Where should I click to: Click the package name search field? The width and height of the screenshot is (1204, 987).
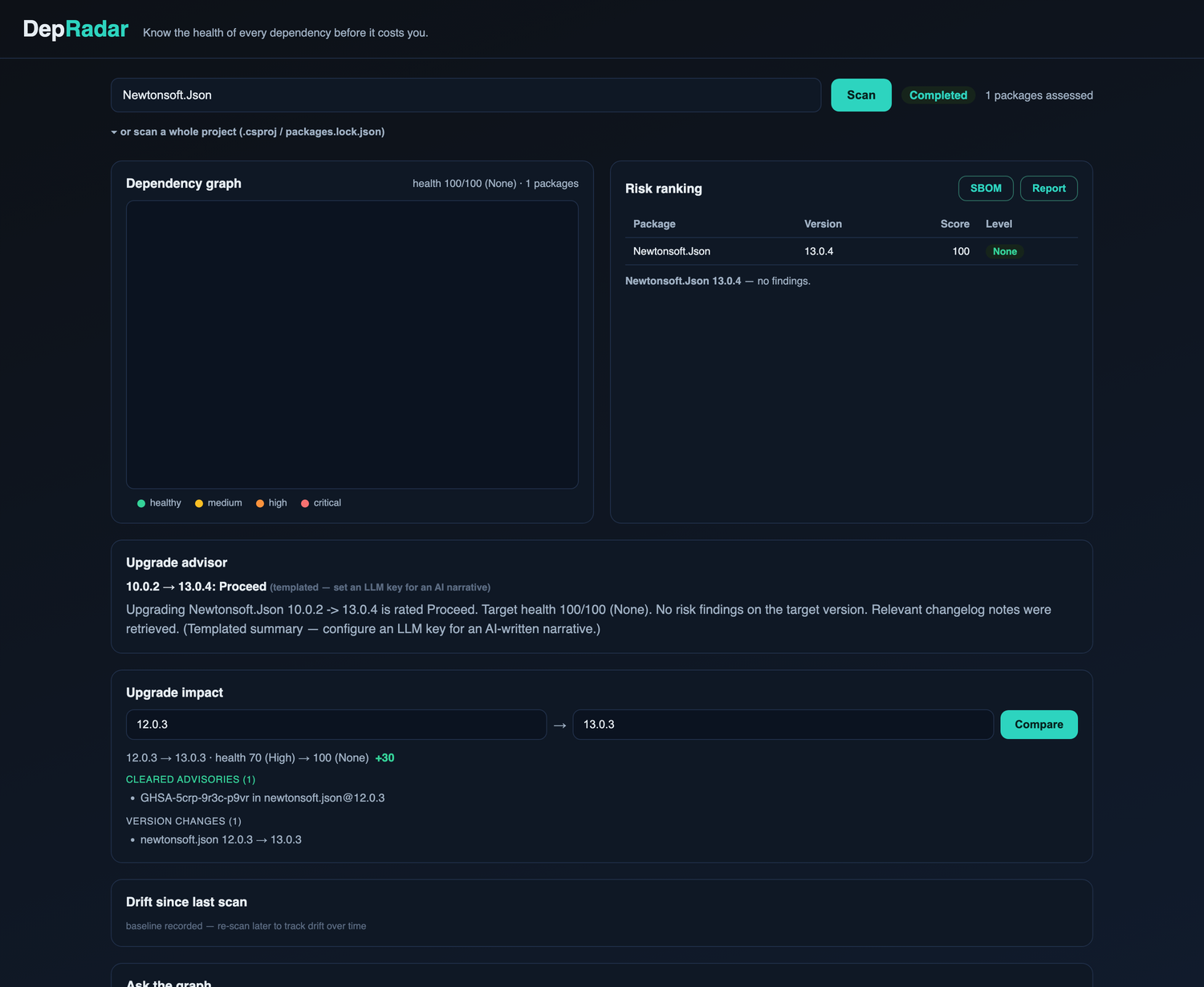(x=466, y=95)
